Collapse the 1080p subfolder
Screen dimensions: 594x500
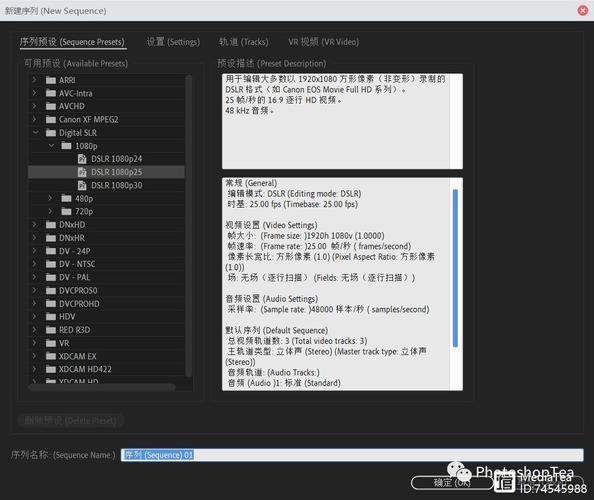[51, 145]
